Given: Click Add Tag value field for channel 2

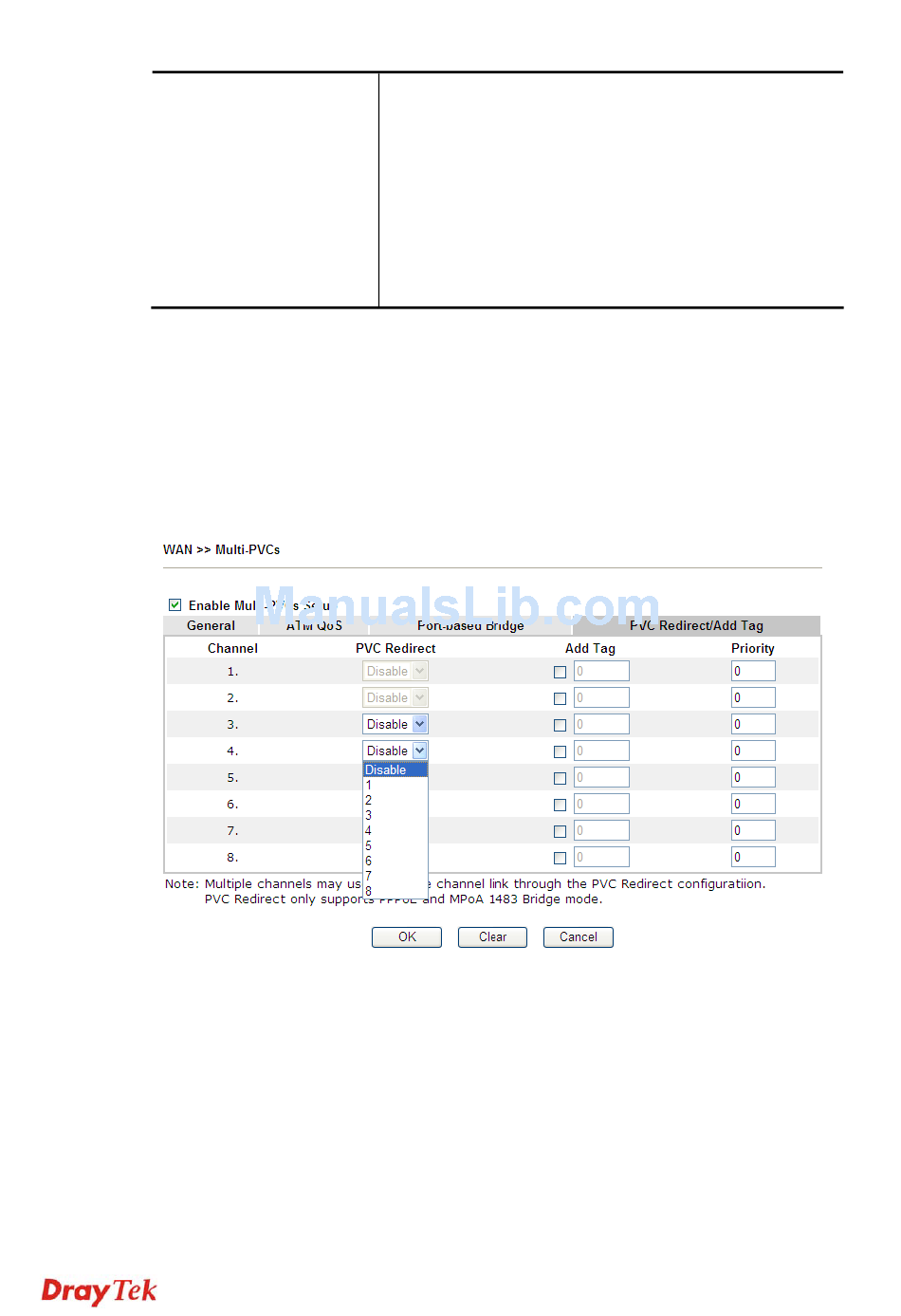Looking at the screenshot, I should [601, 697].
